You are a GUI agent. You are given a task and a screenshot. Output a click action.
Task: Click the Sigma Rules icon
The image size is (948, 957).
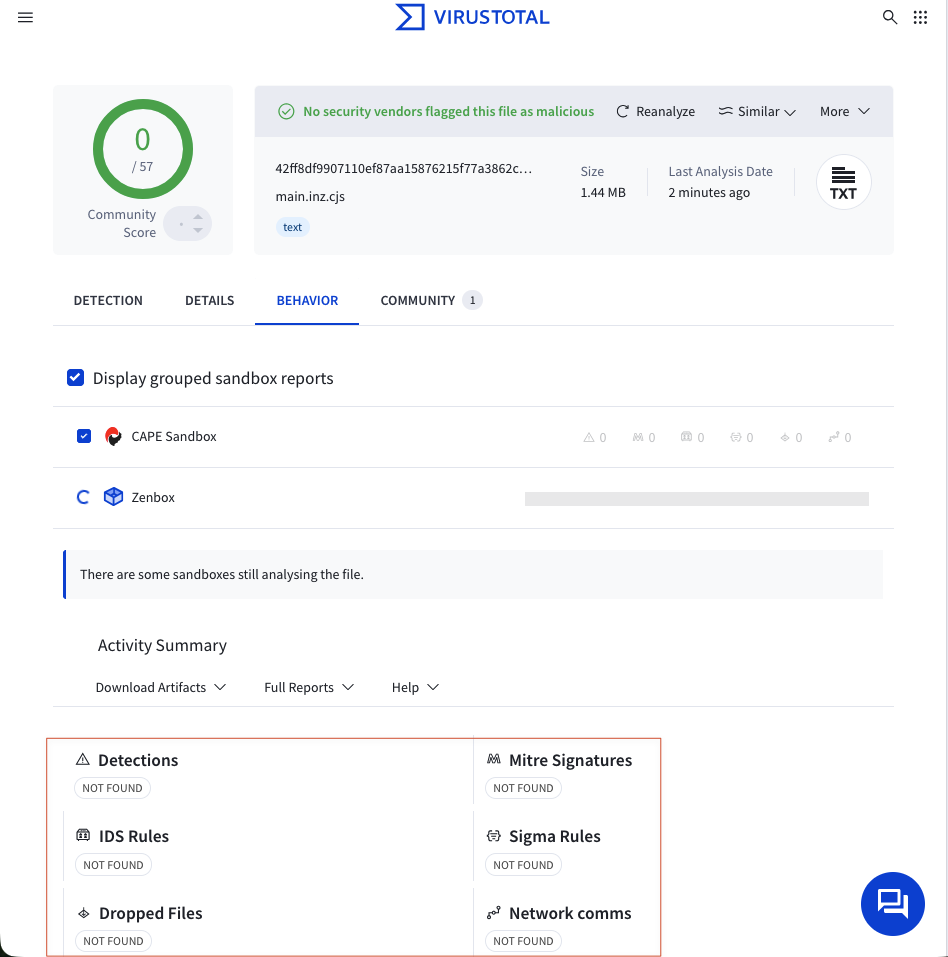point(493,836)
